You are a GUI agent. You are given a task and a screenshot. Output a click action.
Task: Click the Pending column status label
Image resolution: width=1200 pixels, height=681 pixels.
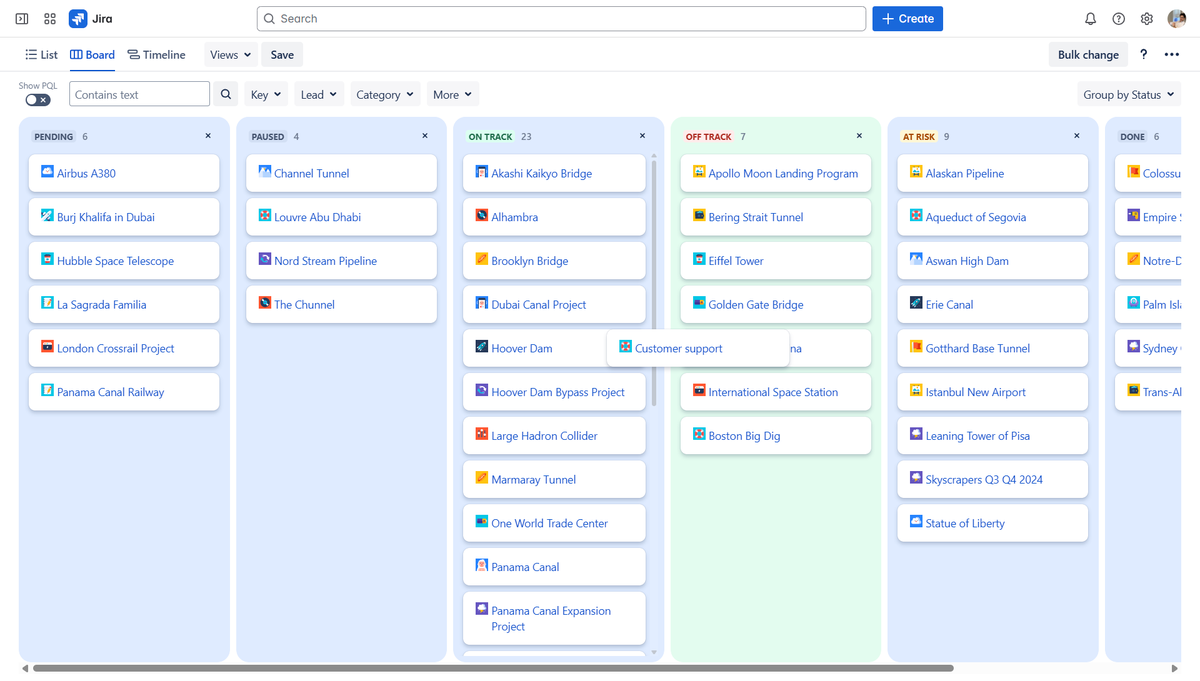point(53,136)
